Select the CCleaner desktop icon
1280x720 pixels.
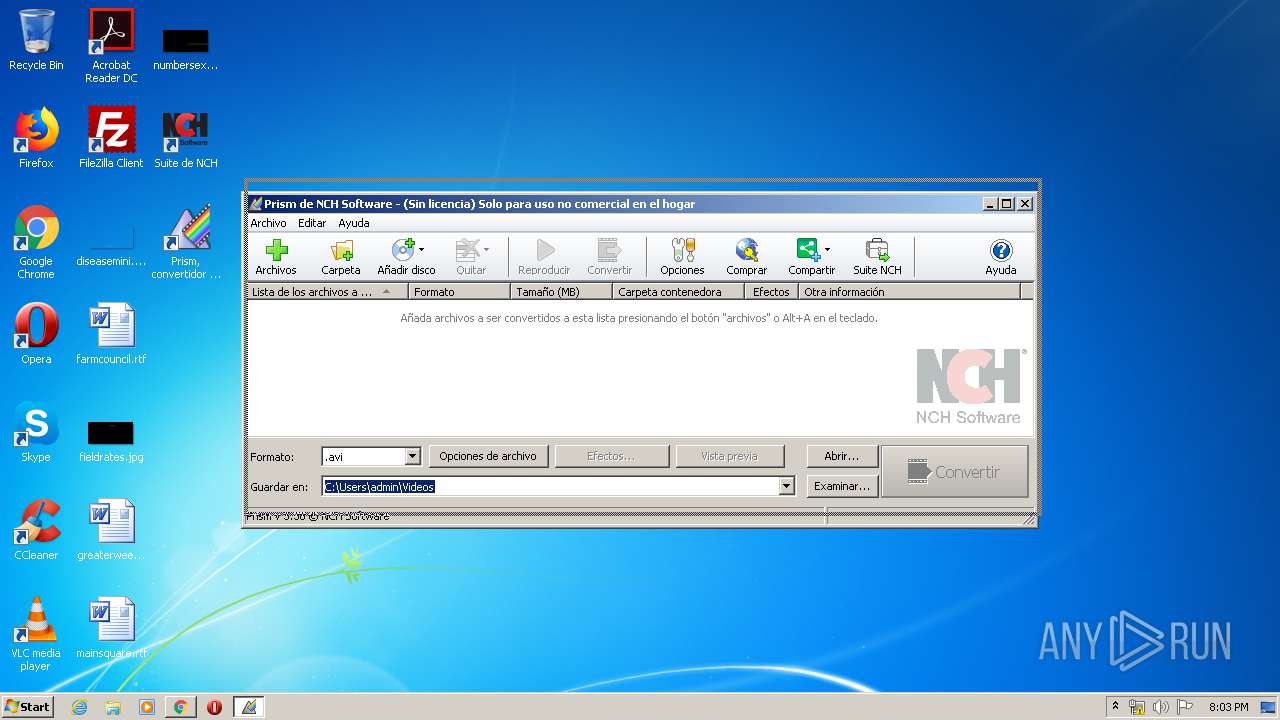pyautogui.click(x=36, y=530)
